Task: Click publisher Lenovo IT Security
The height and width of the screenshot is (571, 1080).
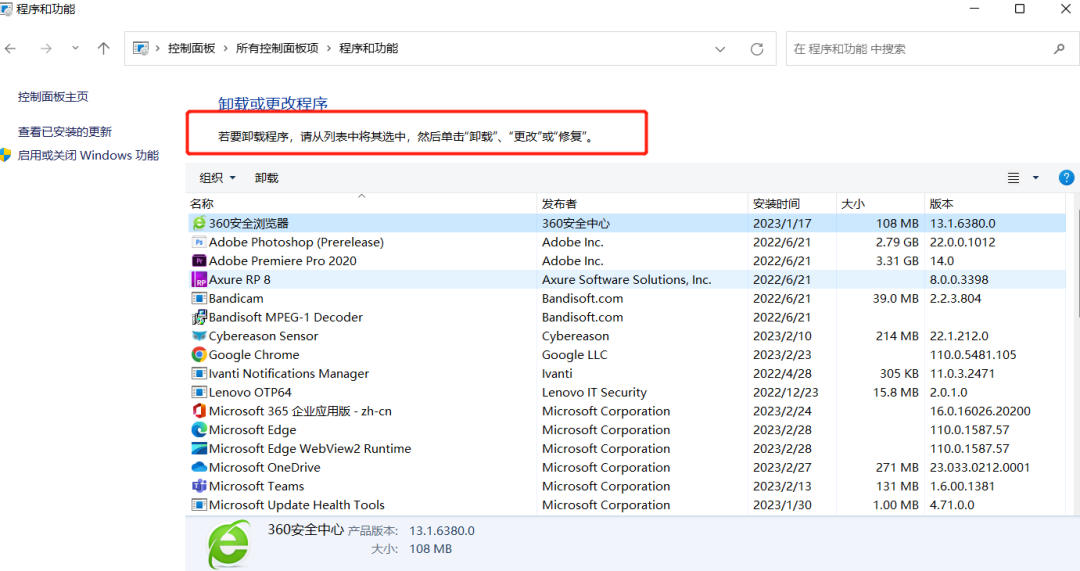Action: coord(594,393)
